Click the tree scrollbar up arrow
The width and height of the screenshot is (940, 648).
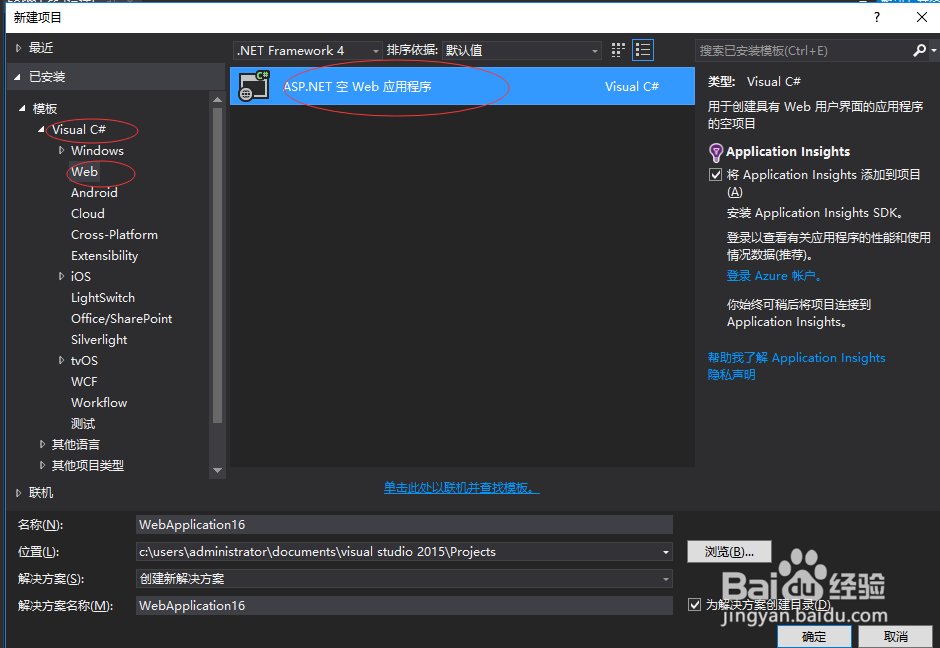[217, 100]
